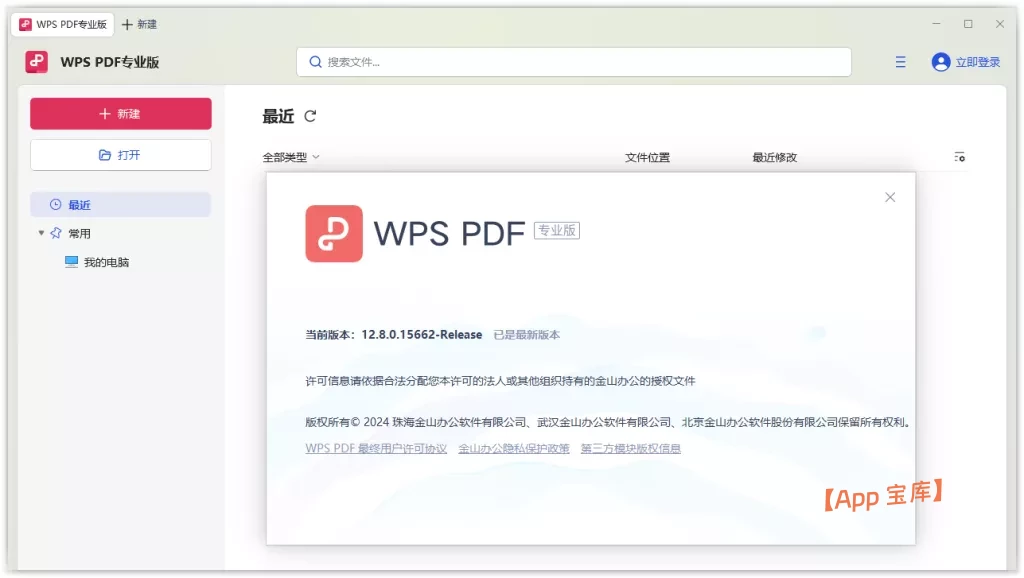Click the 搜索文件 search input field
The height and width of the screenshot is (578, 1024).
575,61
